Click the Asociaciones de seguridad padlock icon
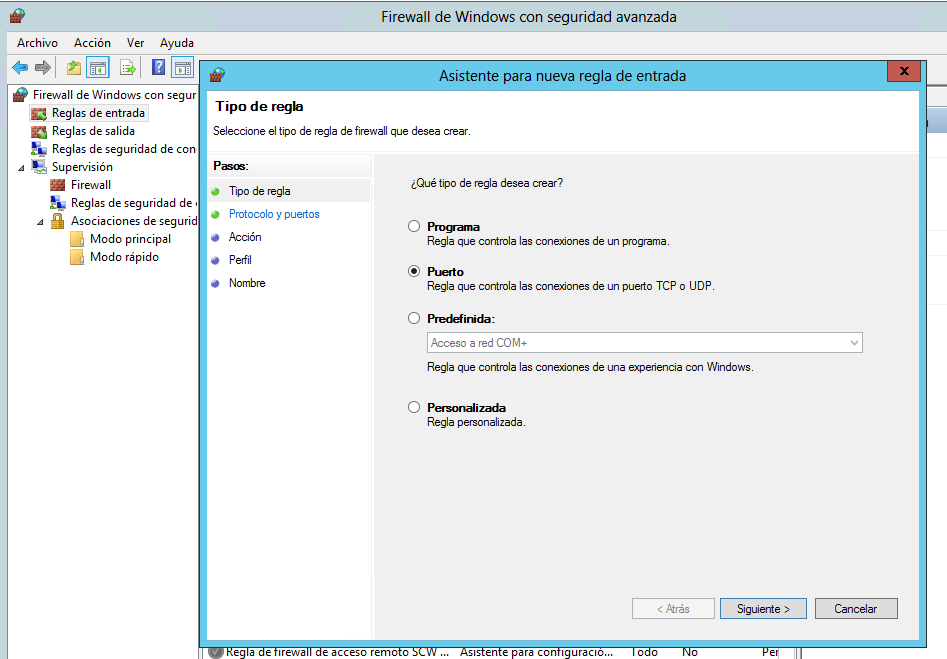This screenshot has height=659, width=947. coord(58,221)
